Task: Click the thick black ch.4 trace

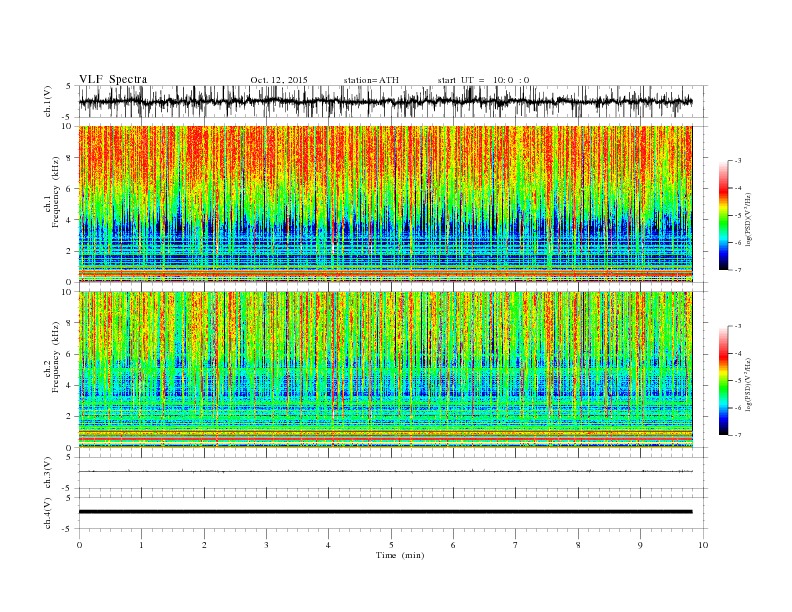Action: tap(385, 512)
